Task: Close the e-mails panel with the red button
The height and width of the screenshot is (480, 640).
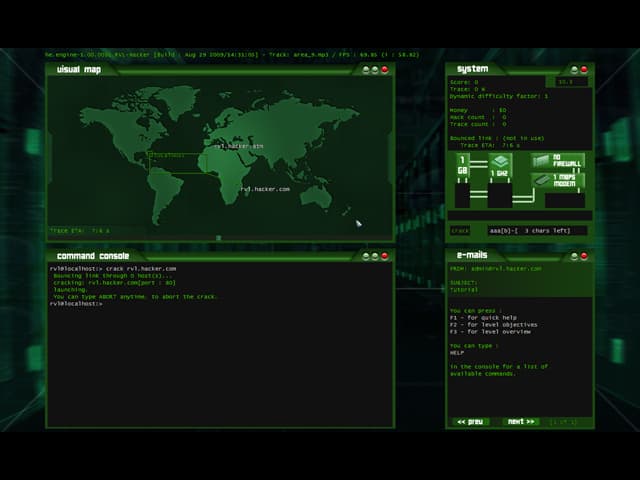Action: tap(584, 256)
